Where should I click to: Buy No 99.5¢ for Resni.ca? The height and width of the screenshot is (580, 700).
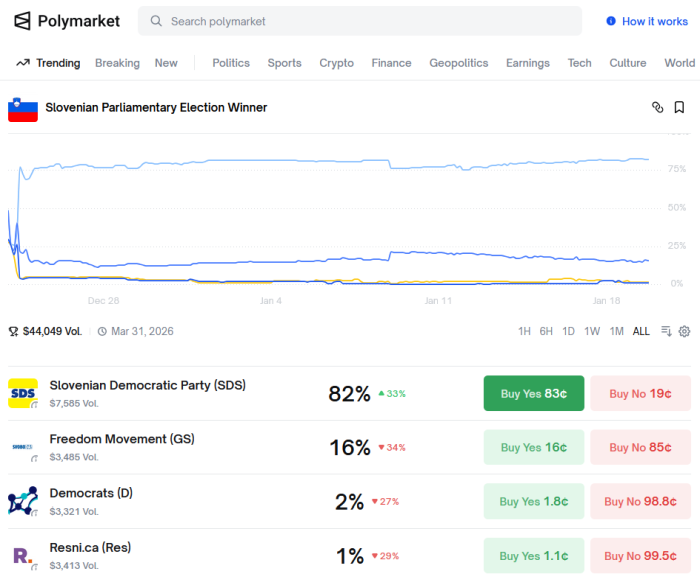coord(641,555)
